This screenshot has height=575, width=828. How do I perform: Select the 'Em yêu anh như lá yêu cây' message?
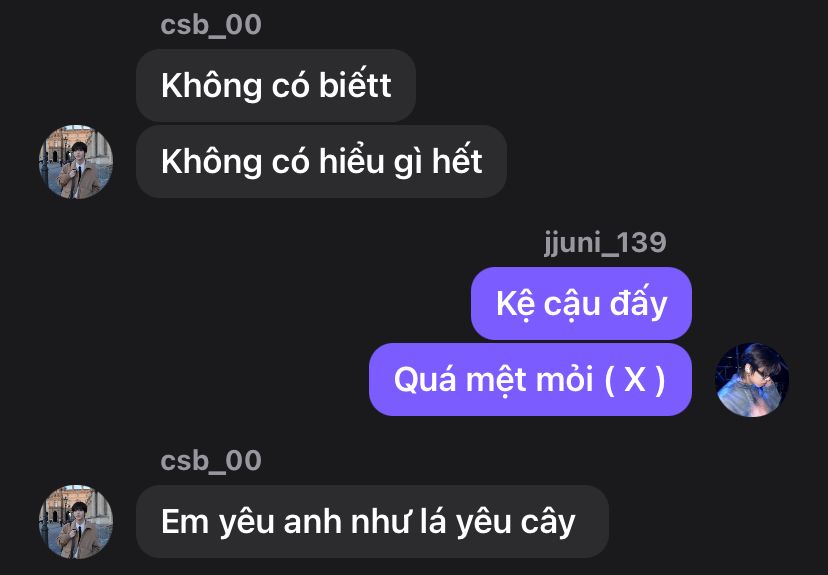372,522
